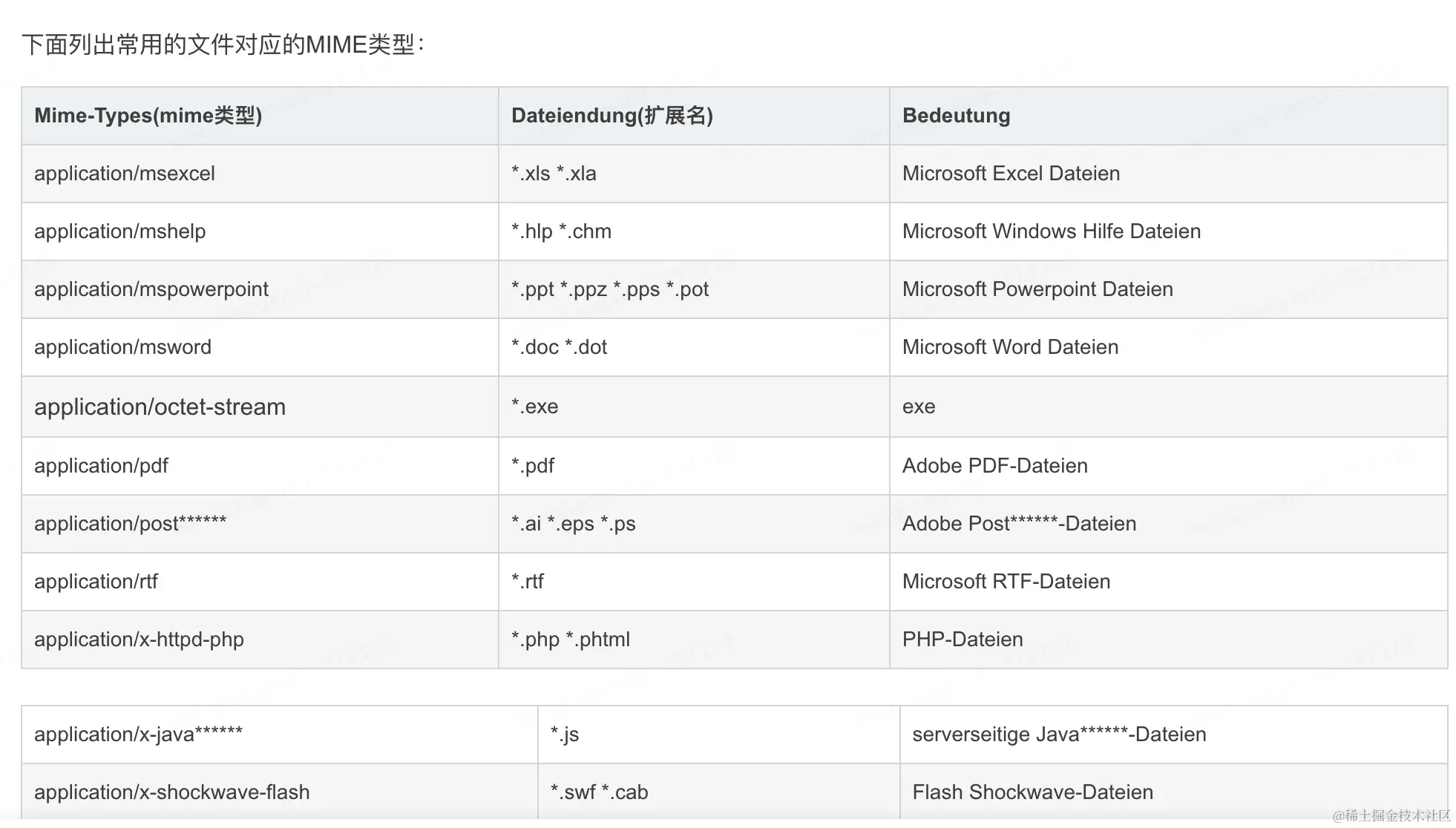The image size is (1456, 828).
Task: Click application/mspowerpoint text
Action: 151,289
